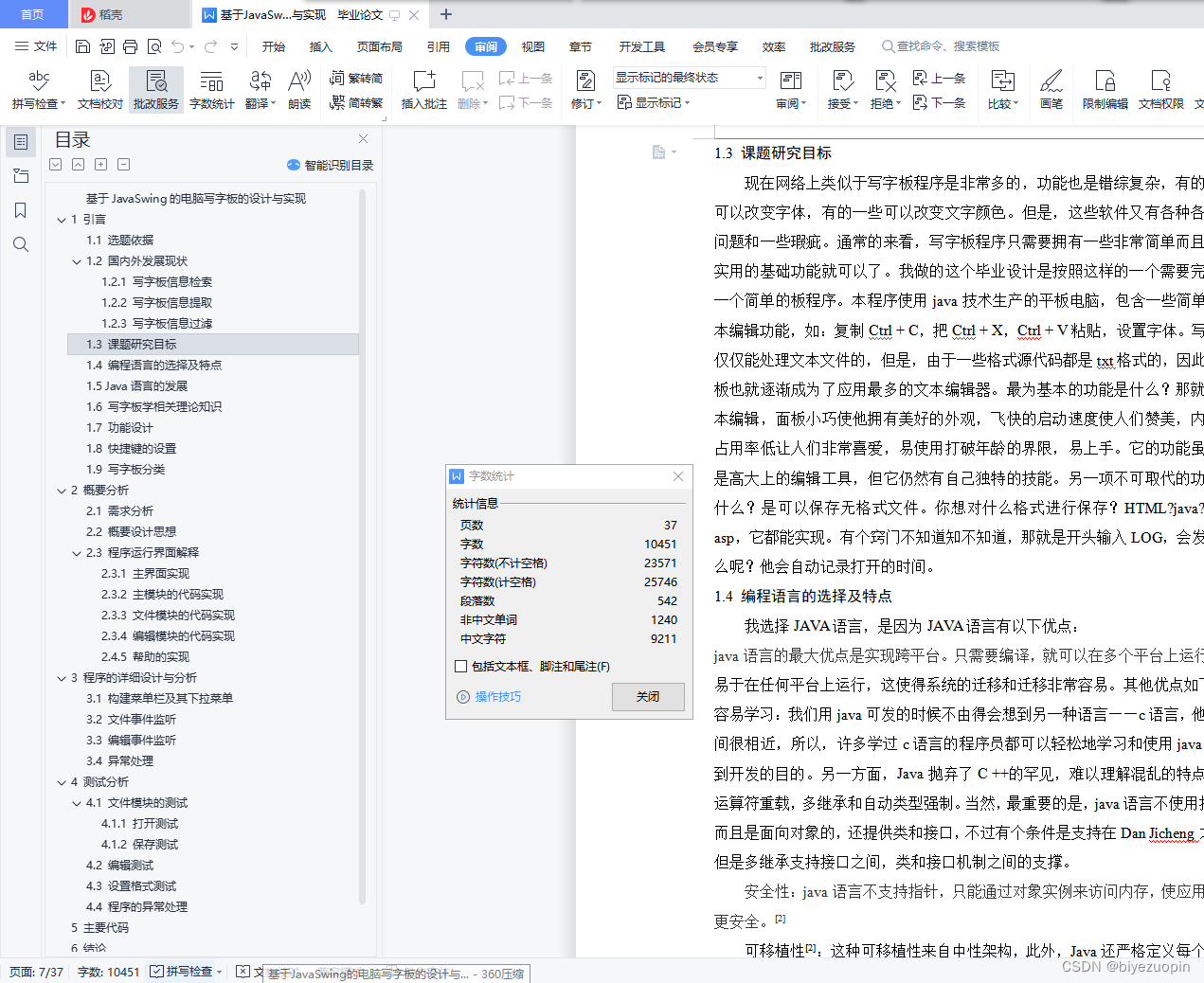Click the print icon in quick toolbar
The image size is (1204, 983).
pos(130,46)
